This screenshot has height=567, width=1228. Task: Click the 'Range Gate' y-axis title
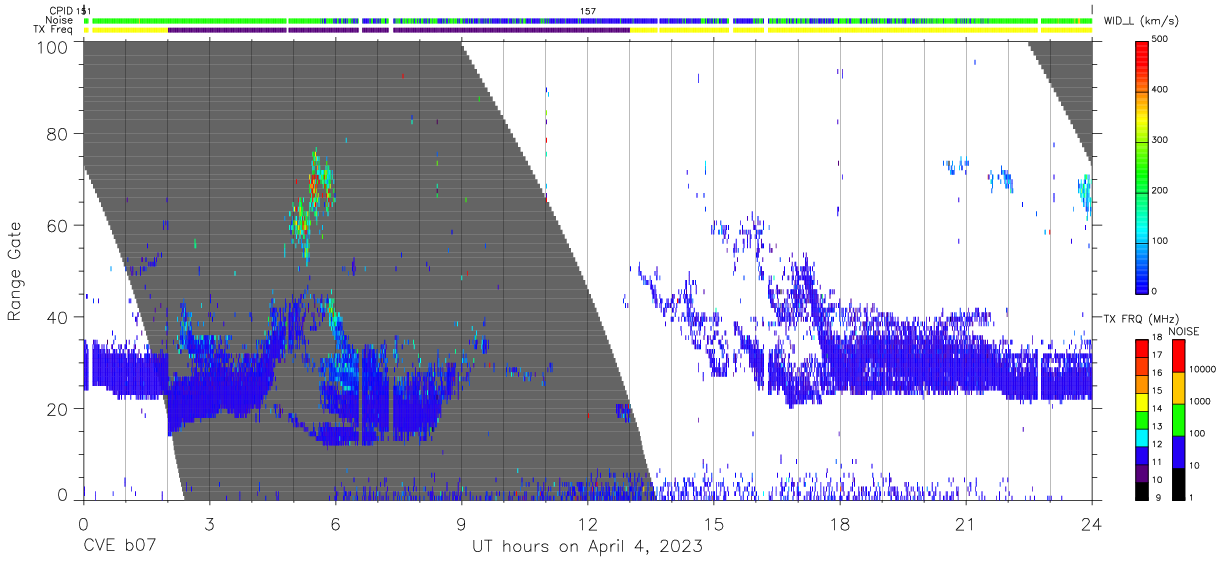[x=15, y=272]
